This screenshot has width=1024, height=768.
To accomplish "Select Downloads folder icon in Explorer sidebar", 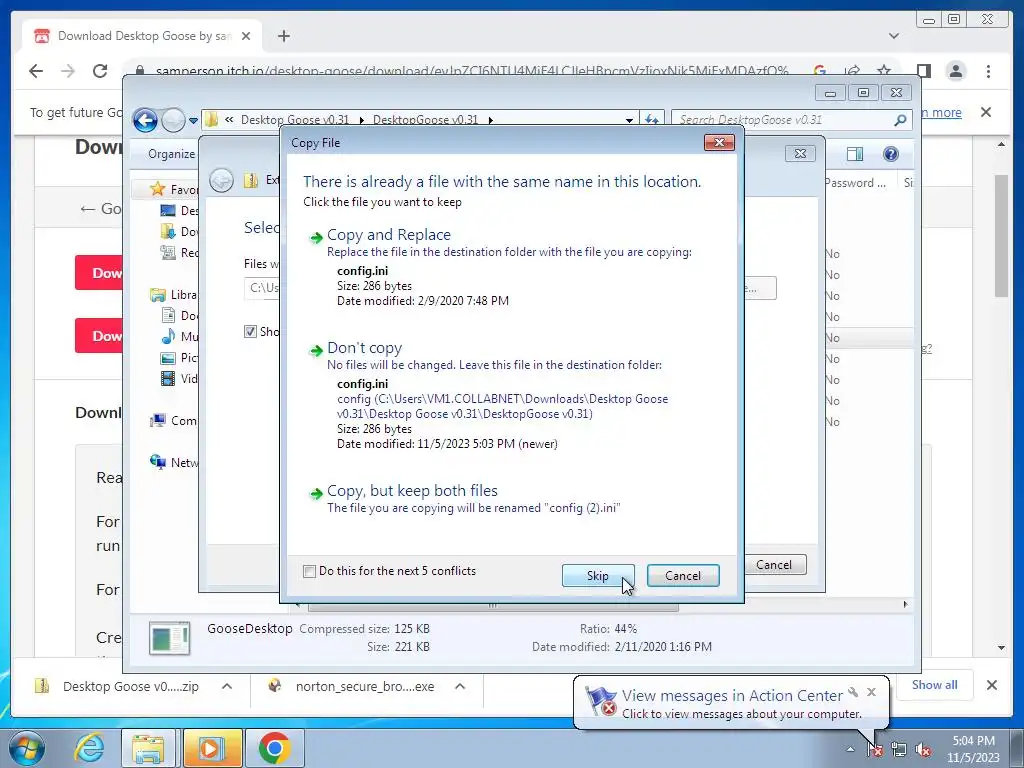I will point(168,231).
